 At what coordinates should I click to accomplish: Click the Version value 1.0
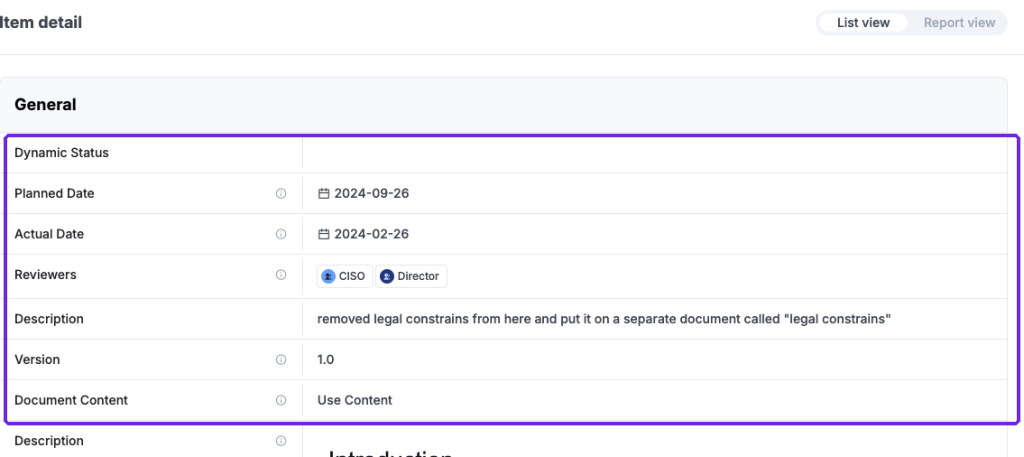coord(326,359)
